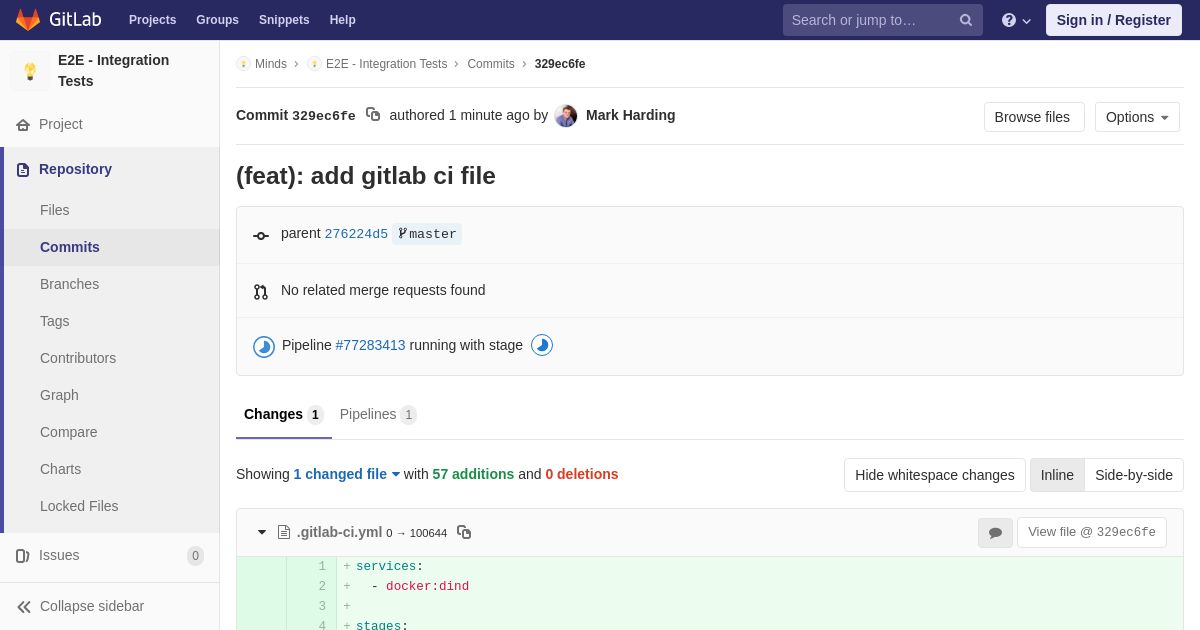Collapse the .gitlab-ci.yml diff with the caret
Viewport: 1200px width, 630px height.
click(262, 532)
